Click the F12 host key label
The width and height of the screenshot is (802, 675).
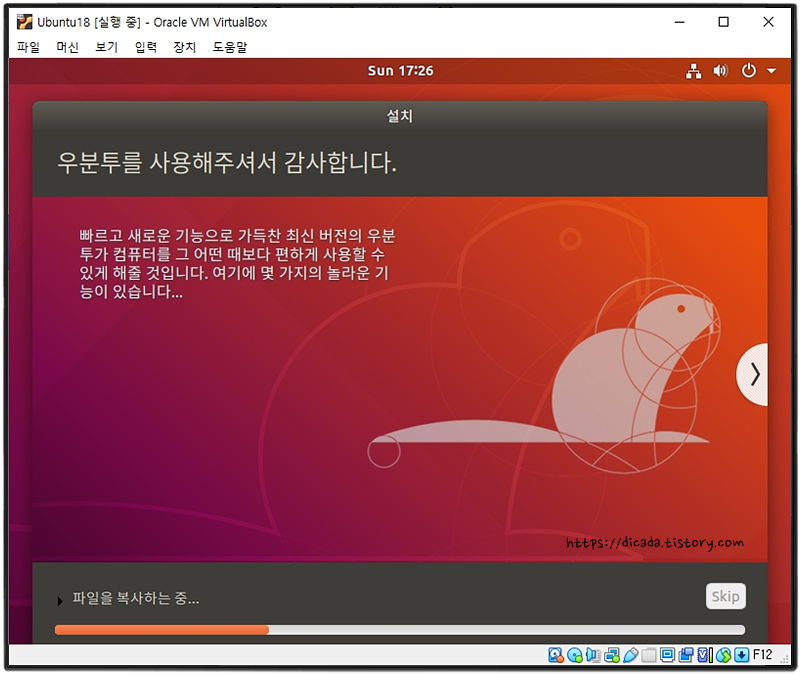point(763,655)
